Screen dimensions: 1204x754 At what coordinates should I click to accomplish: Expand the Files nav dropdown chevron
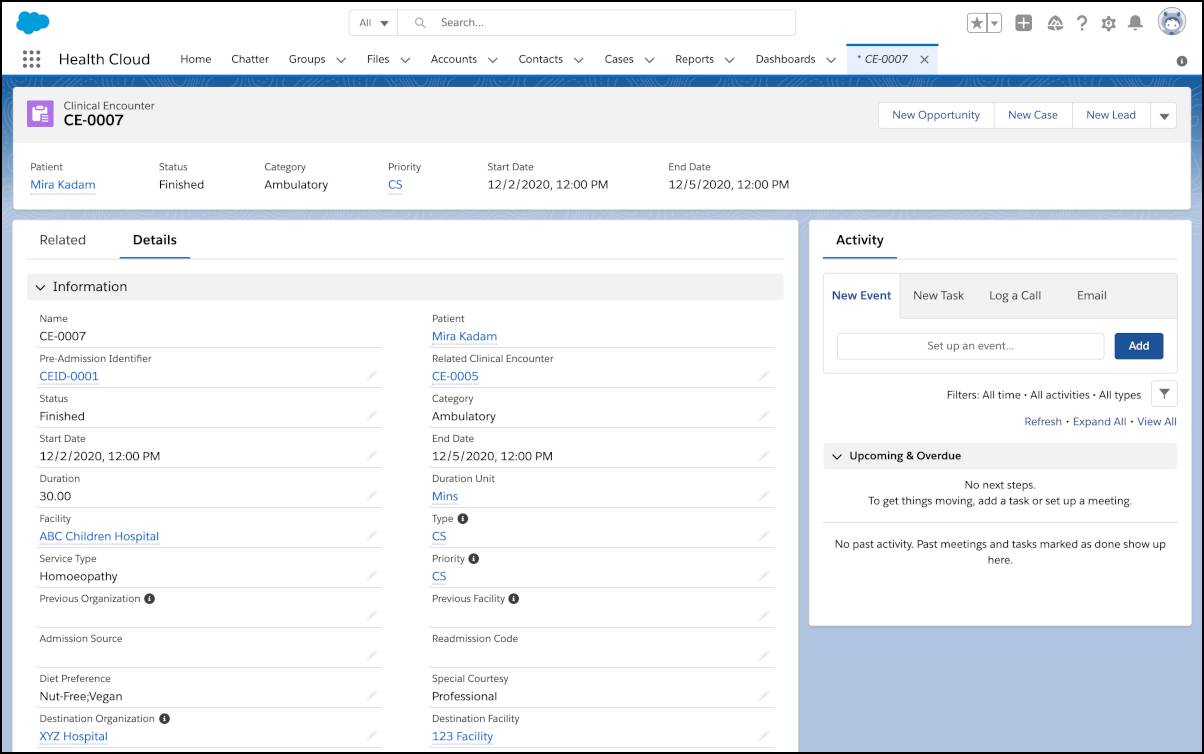[405, 60]
